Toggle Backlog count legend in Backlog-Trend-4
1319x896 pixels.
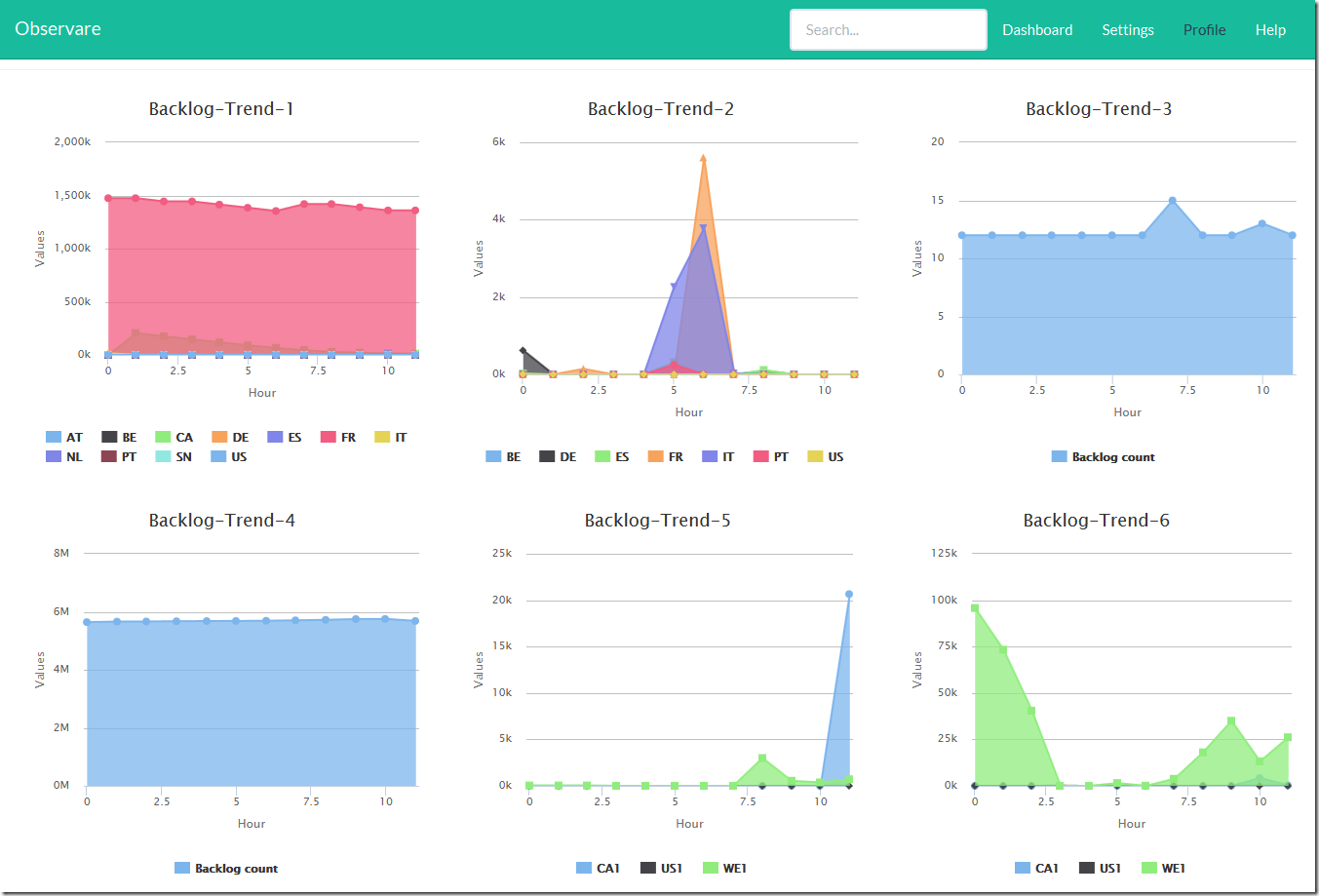[226, 869]
